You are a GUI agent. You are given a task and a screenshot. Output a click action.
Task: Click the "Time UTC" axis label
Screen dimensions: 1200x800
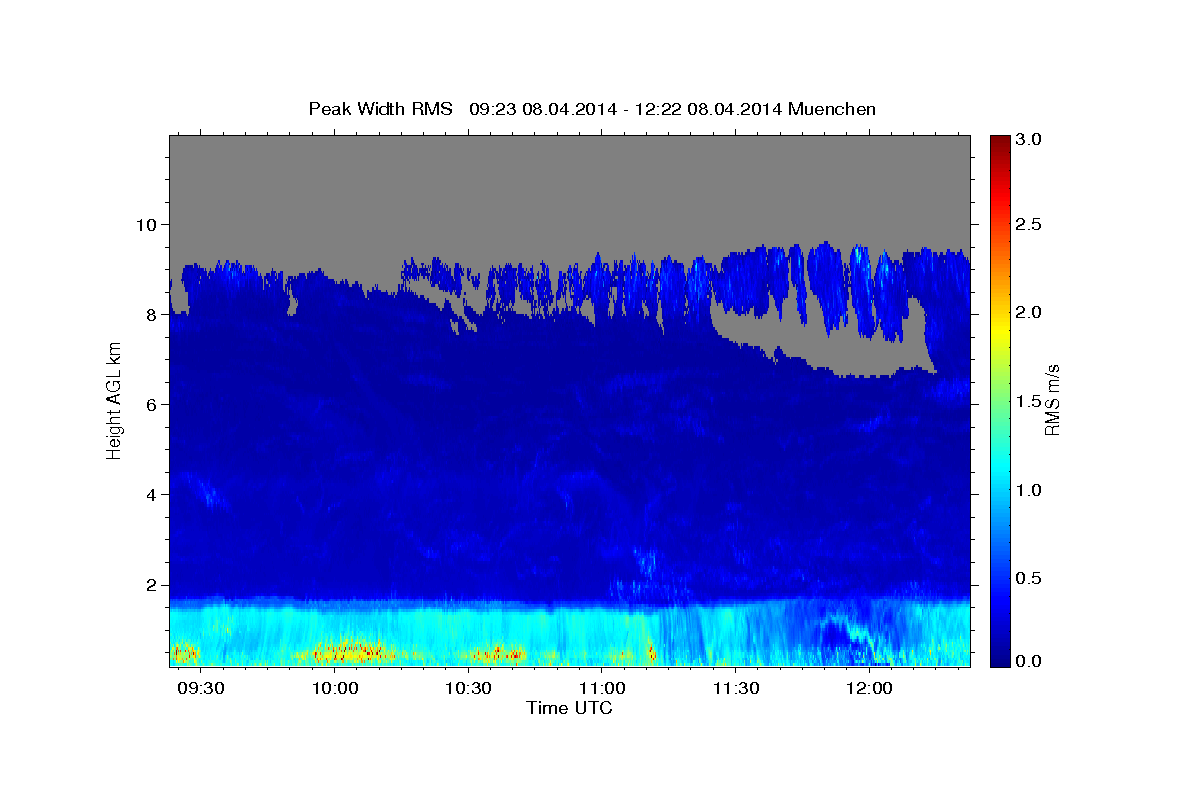click(569, 708)
